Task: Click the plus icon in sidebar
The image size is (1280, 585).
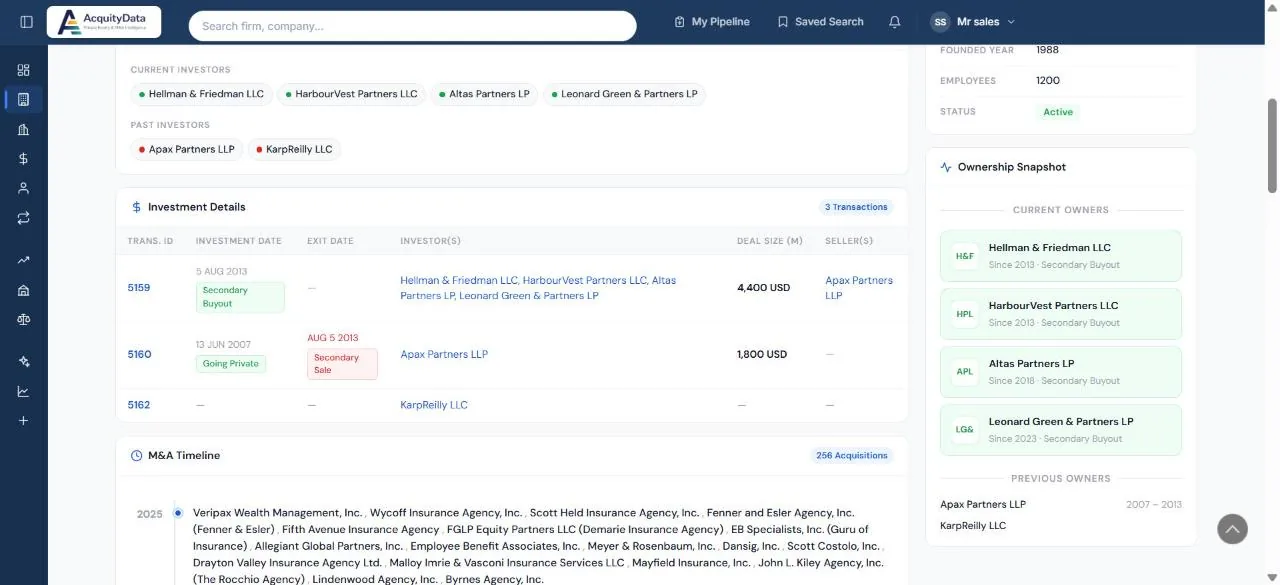Action: 24,421
